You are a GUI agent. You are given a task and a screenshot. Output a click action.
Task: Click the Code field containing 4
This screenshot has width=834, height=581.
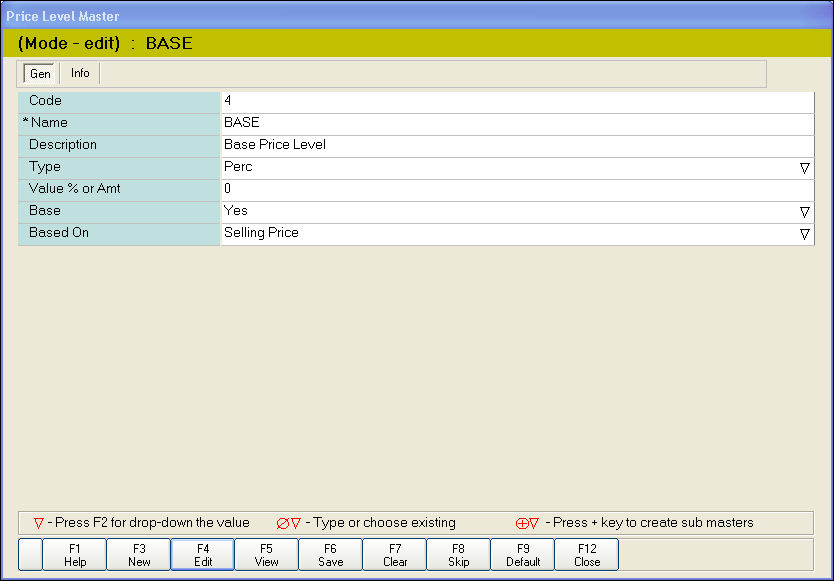[517, 102]
